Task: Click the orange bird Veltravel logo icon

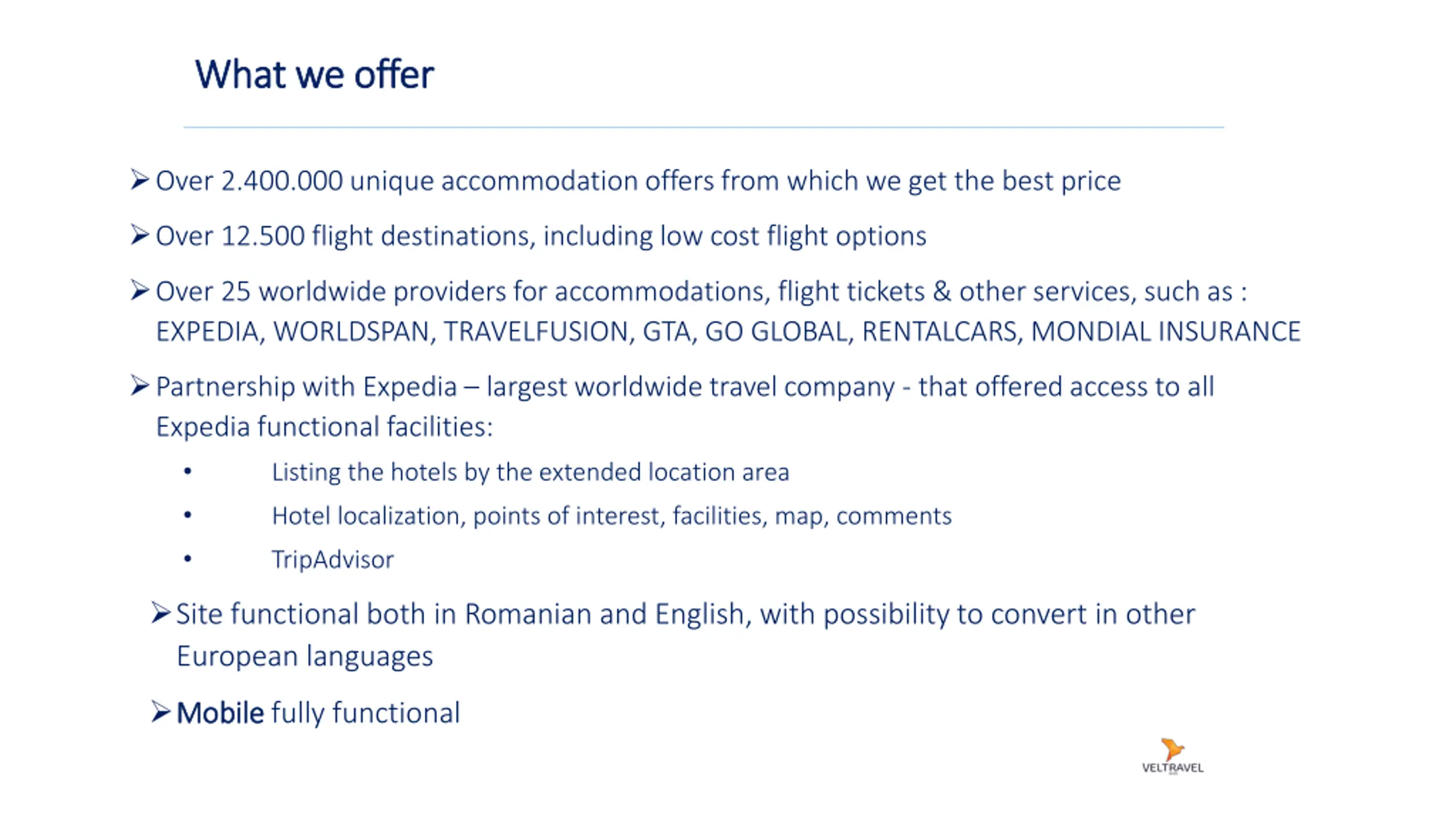Action: pyautogui.click(x=1171, y=749)
